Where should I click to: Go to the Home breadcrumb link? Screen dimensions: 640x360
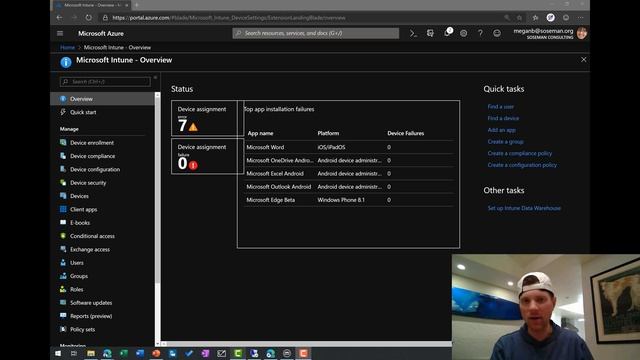[67, 47]
